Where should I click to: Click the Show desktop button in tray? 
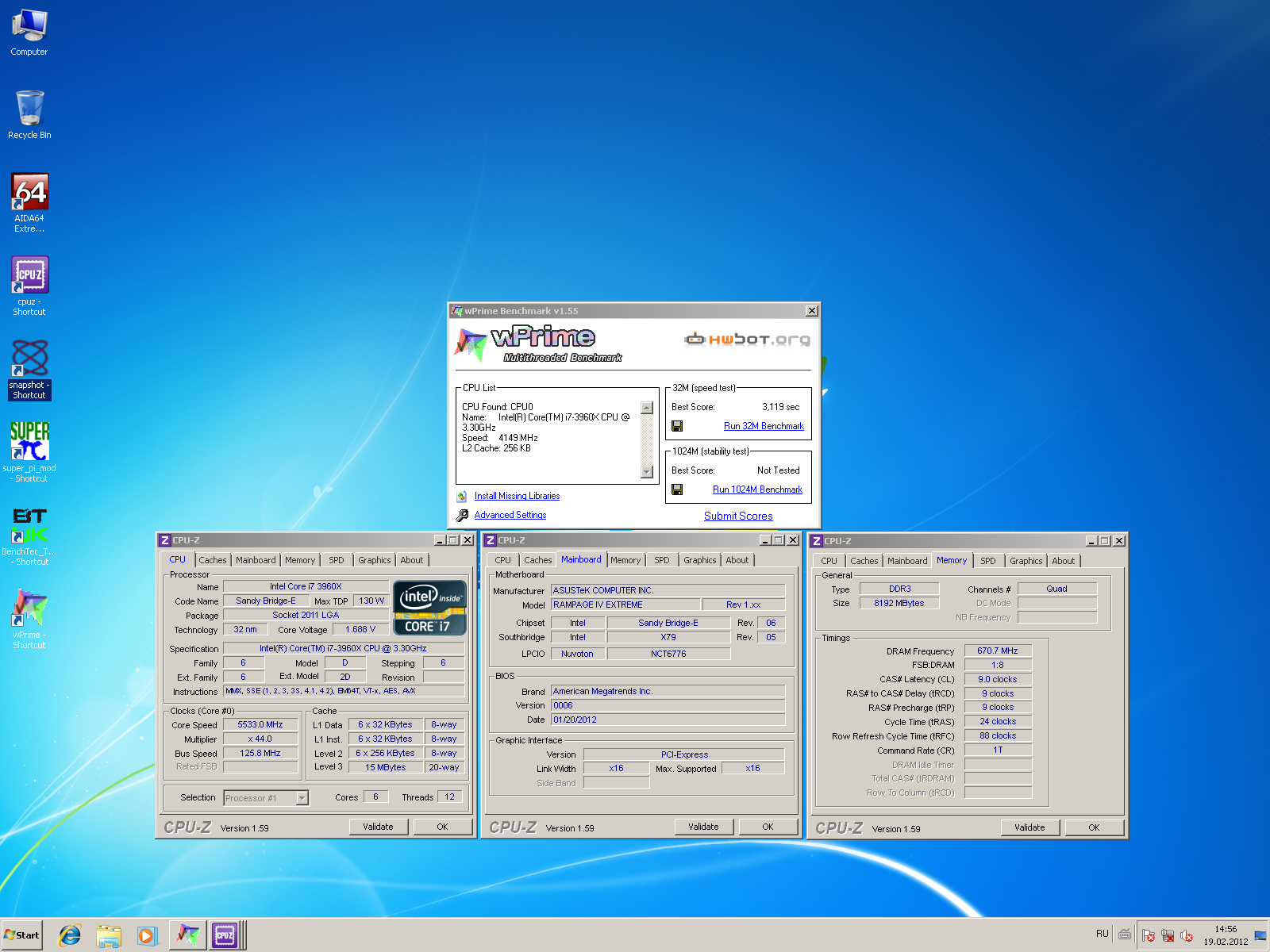pos(1260,935)
